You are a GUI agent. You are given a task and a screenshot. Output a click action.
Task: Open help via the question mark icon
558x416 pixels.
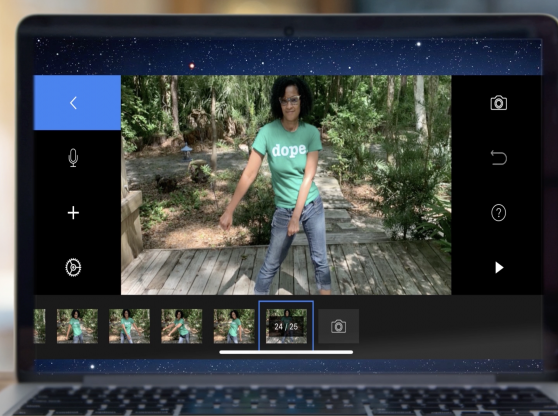[499, 213]
